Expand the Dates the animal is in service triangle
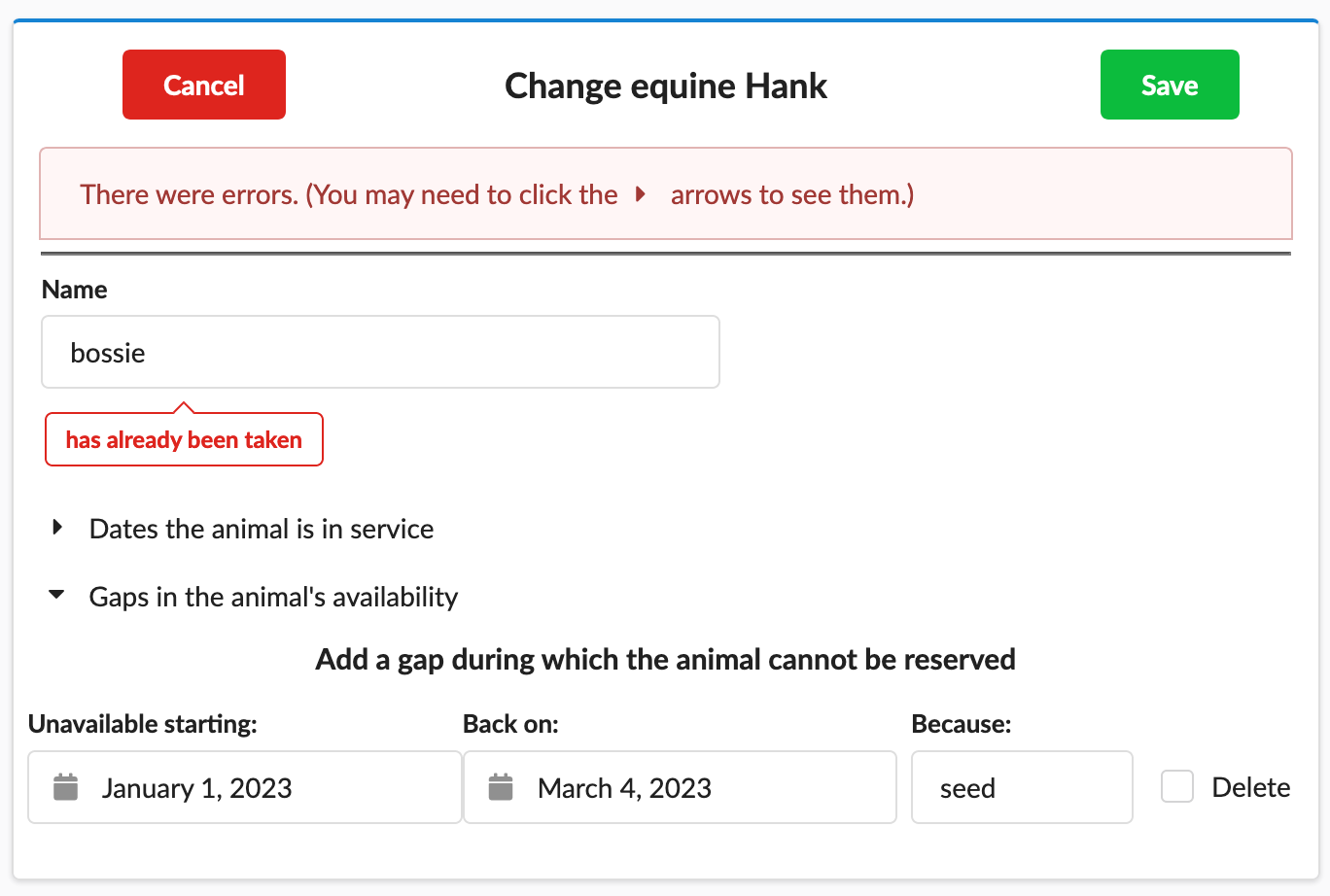 point(57,528)
